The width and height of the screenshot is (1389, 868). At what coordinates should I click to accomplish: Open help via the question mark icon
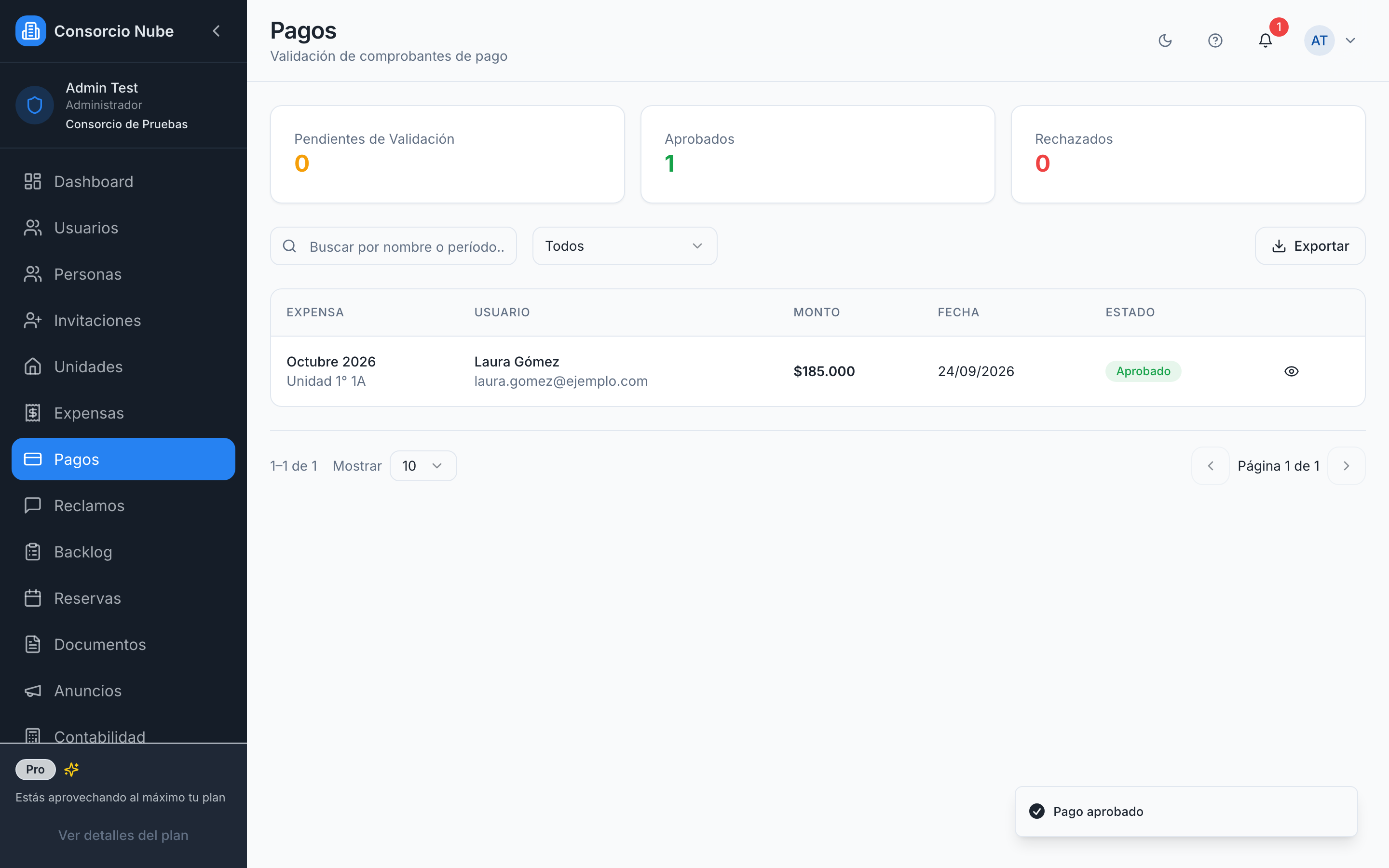1215,41
